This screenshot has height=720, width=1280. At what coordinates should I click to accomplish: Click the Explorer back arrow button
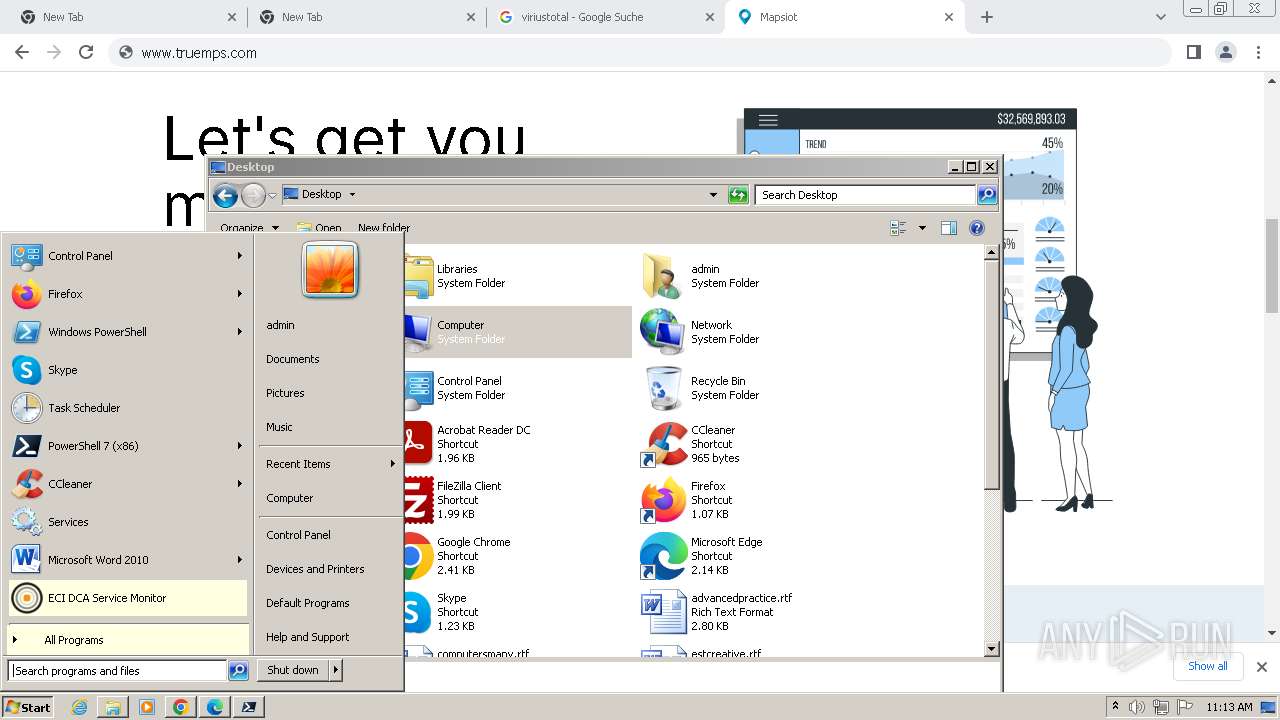(x=226, y=195)
